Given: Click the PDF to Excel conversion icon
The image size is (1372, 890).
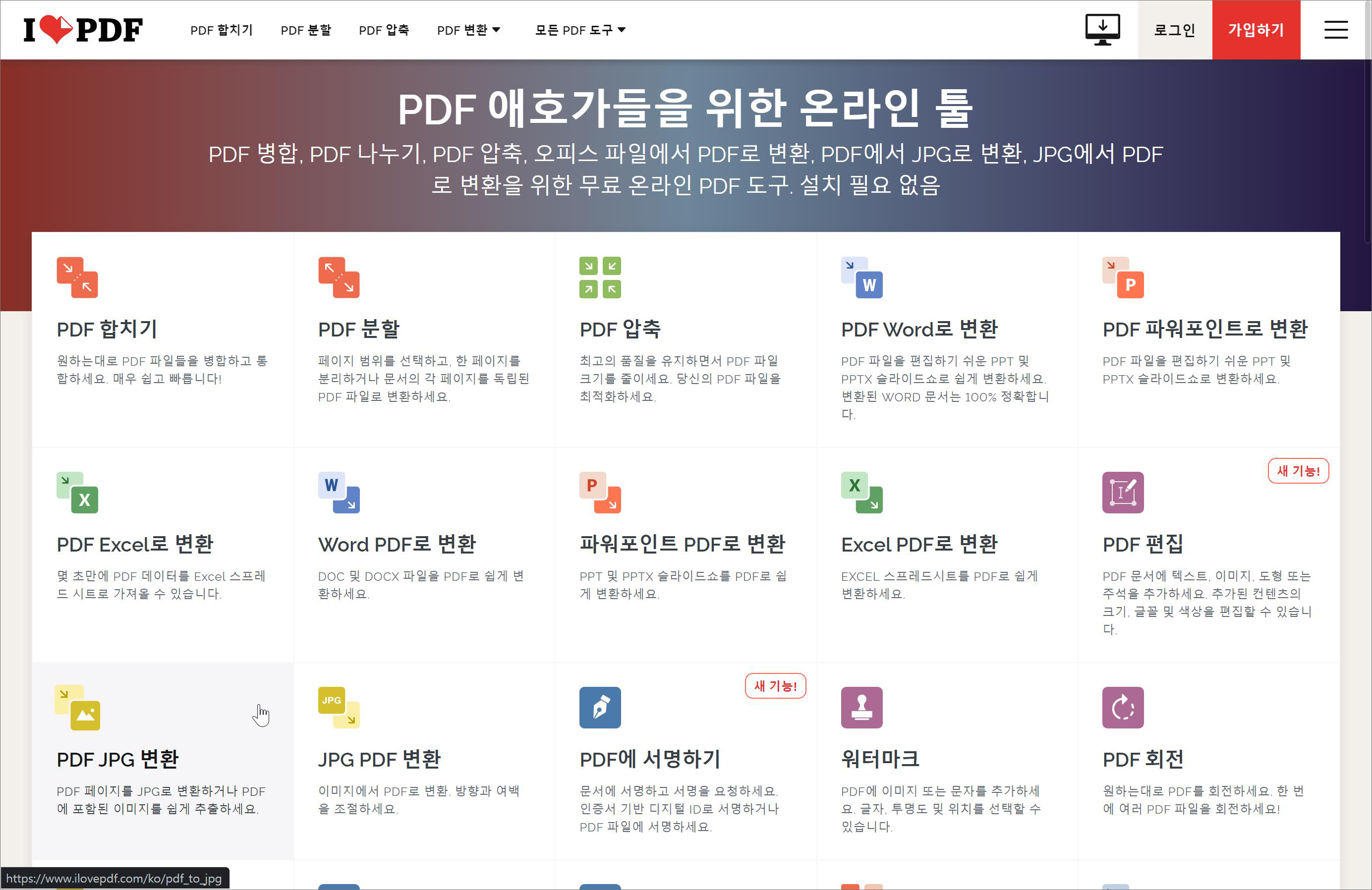Looking at the screenshot, I should (77, 492).
